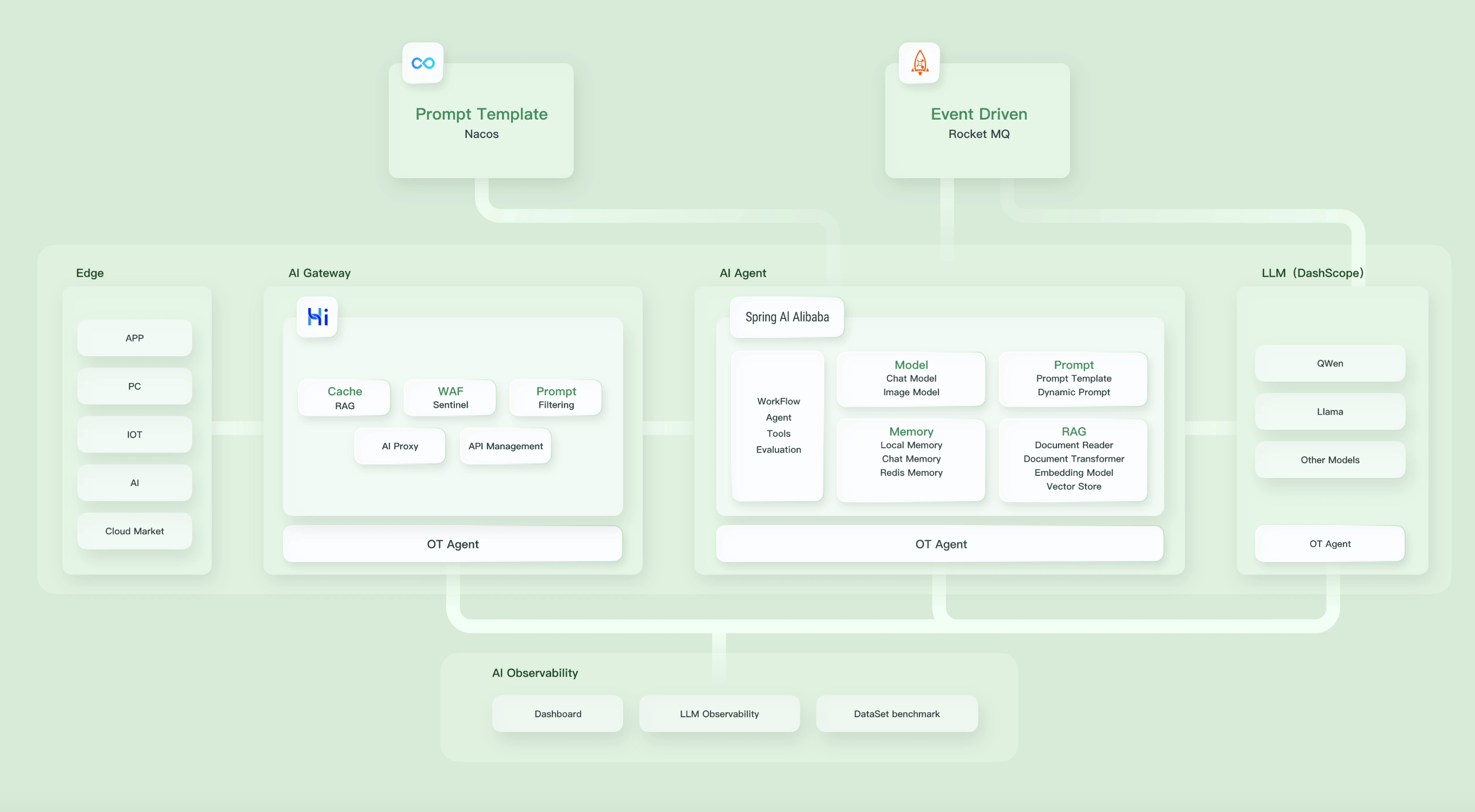
Task: Select the WAF Sentinel box
Action: coord(450,398)
